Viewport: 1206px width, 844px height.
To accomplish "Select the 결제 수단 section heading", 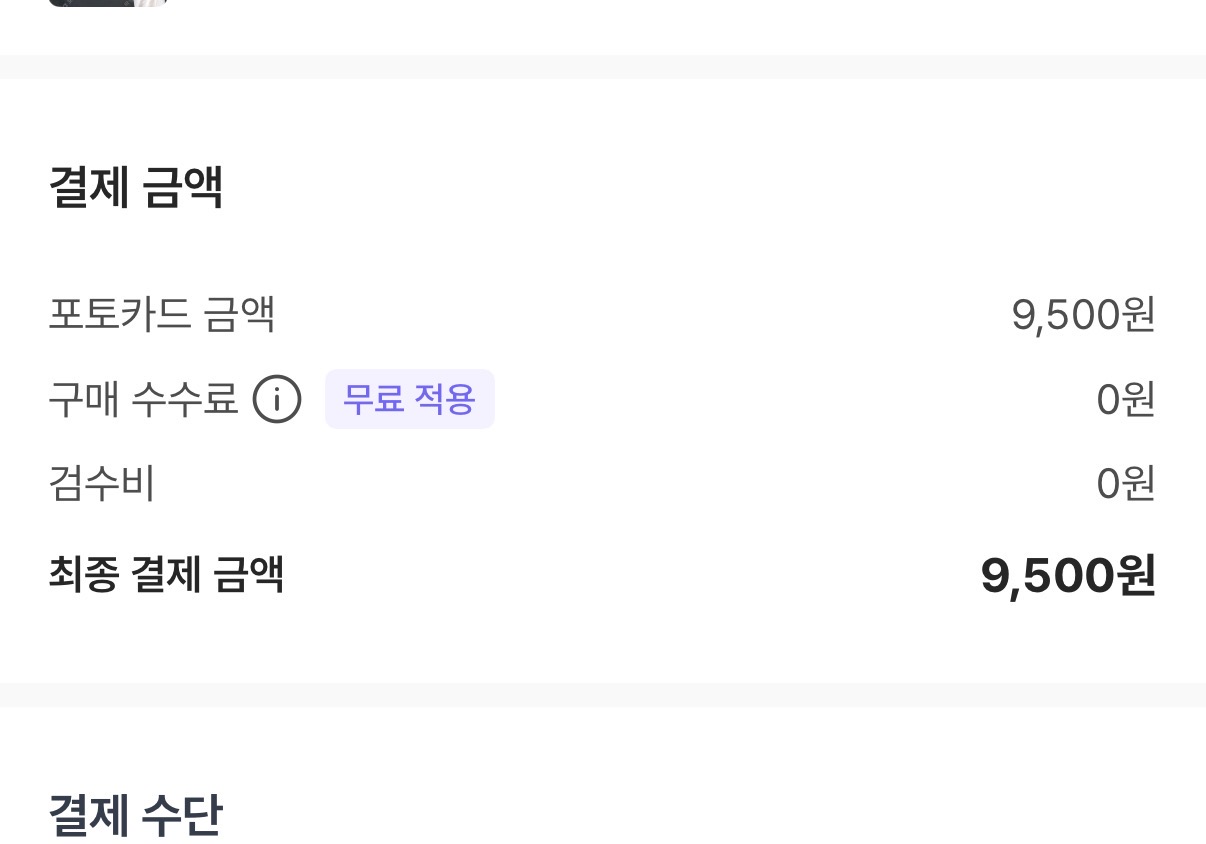I will [x=135, y=816].
